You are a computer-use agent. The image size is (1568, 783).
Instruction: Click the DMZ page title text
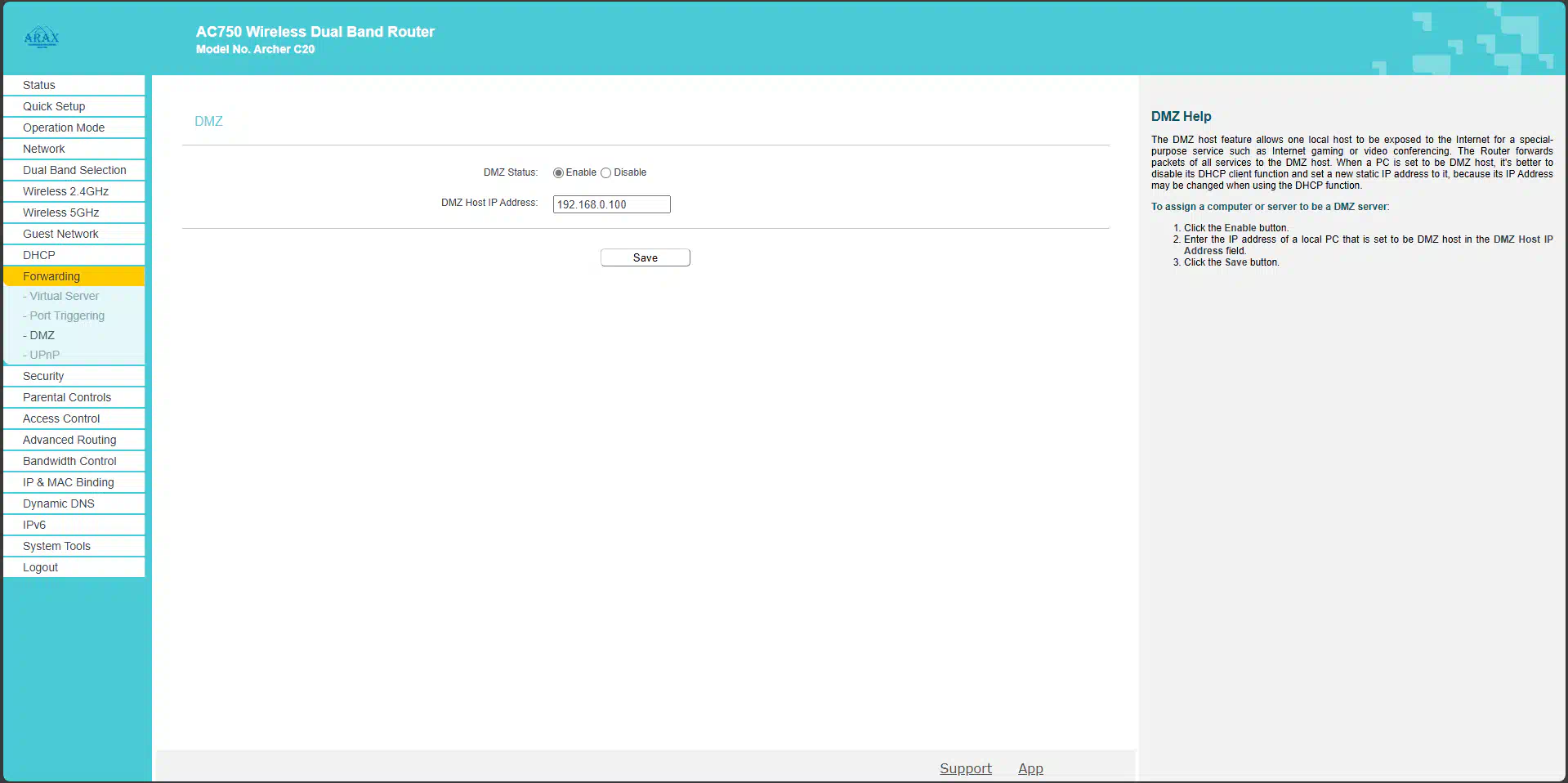(x=208, y=121)
